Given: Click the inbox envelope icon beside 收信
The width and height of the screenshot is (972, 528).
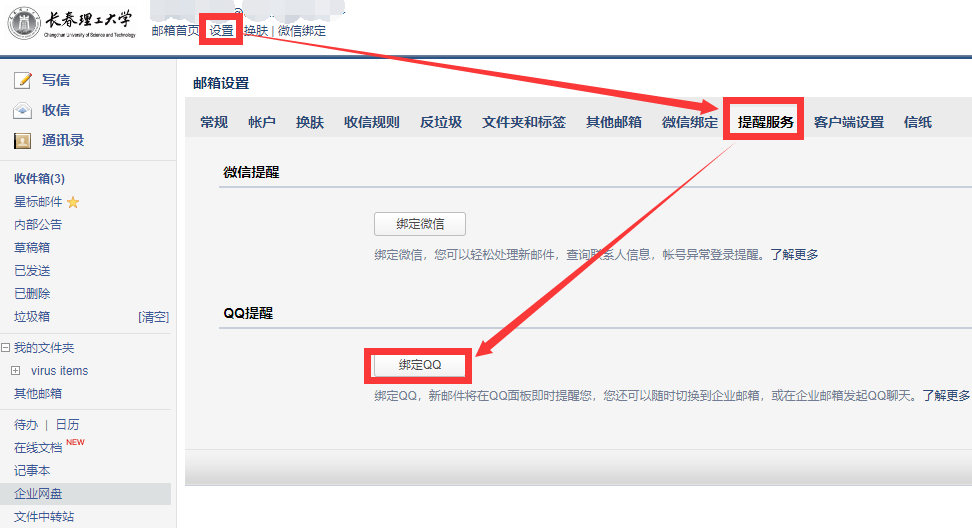Looking at the screenshot, I should pos(22,110).
